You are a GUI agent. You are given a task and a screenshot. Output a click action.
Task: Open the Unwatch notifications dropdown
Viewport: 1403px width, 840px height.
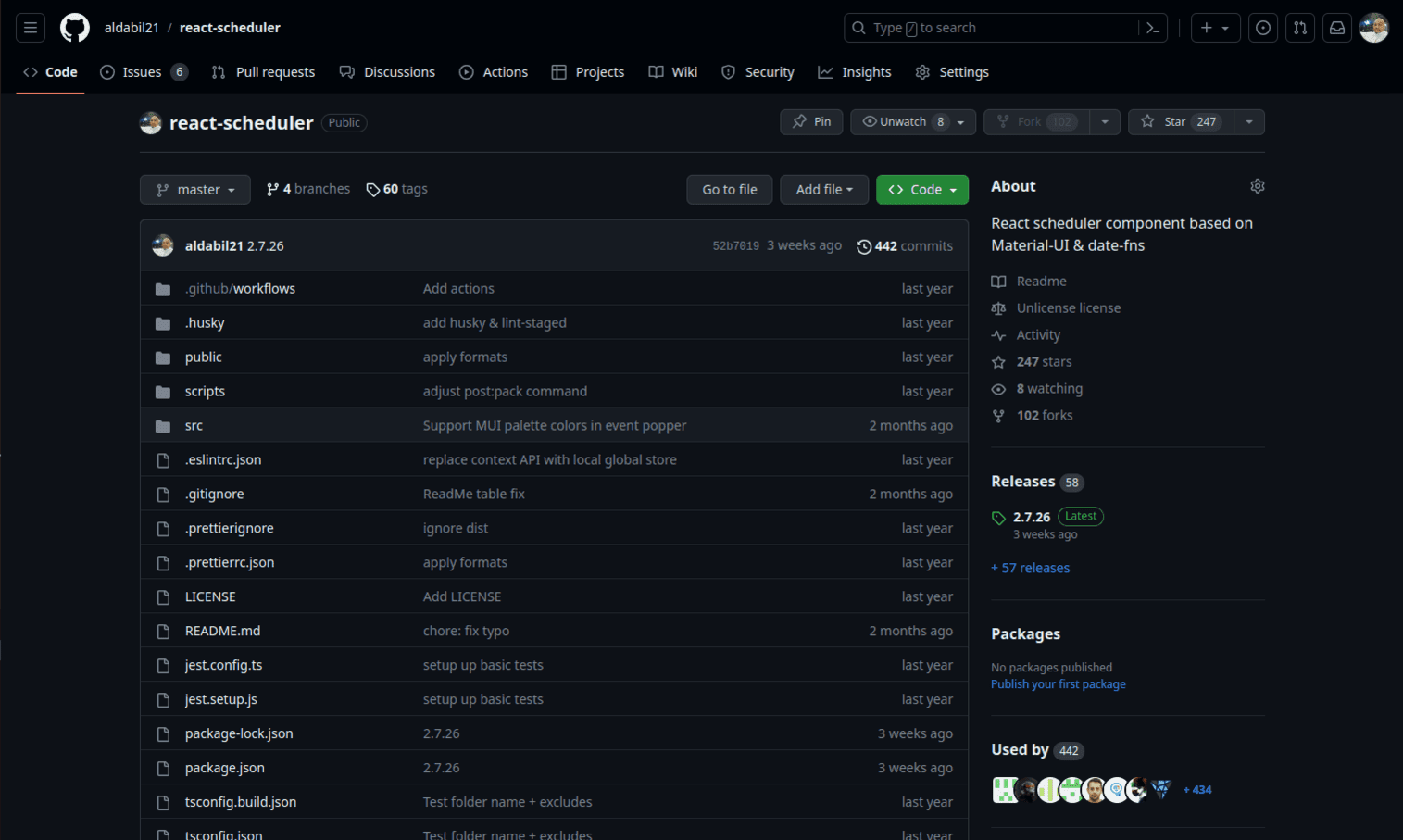[913, 122]
